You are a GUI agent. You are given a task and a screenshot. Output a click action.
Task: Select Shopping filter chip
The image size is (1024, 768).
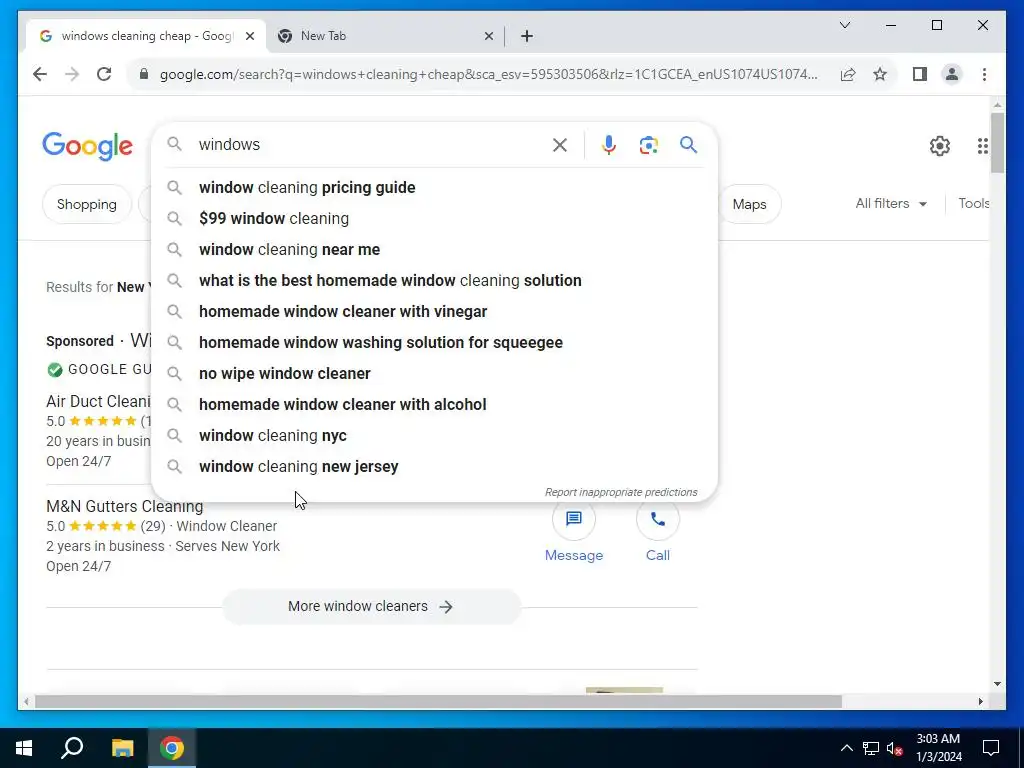pyautogui.click(x=86, y=204)
